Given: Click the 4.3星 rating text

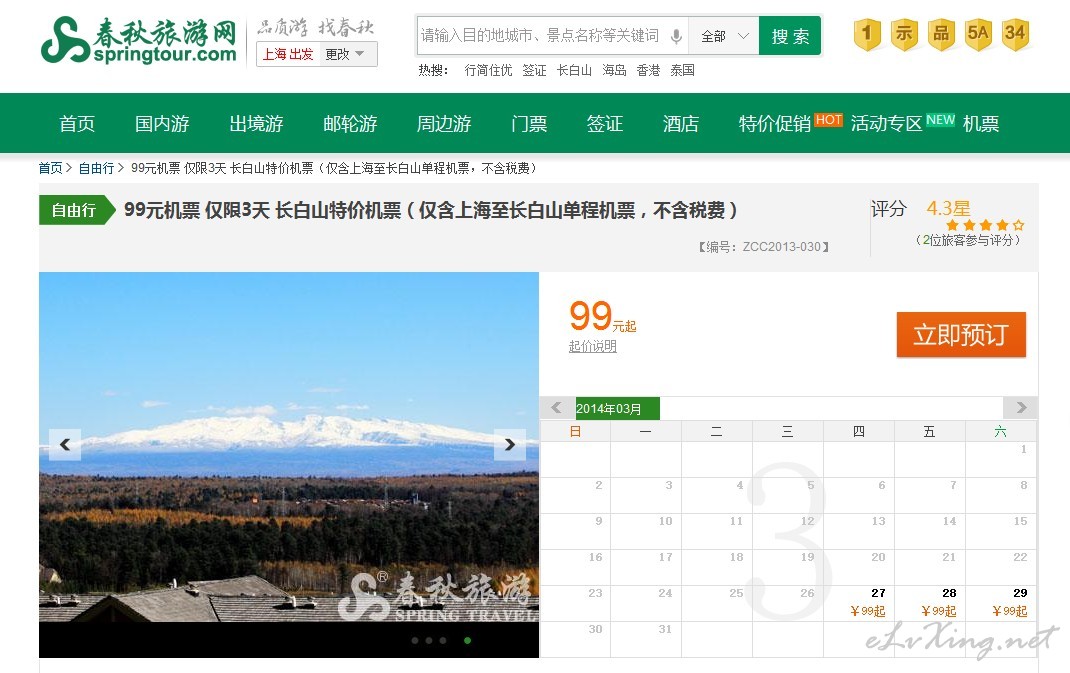Looking at the screenshot, I should click(x=948, y=208).
